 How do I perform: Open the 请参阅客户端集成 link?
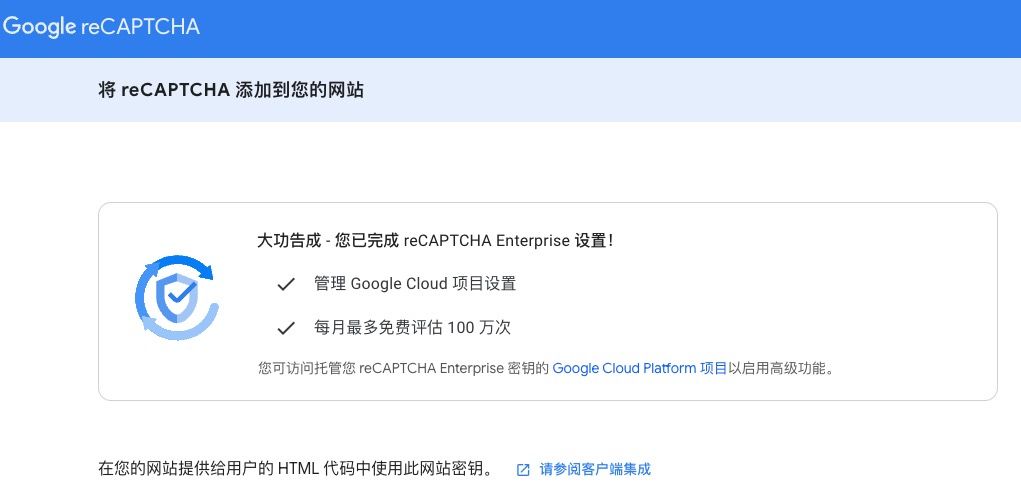point(595,469)
